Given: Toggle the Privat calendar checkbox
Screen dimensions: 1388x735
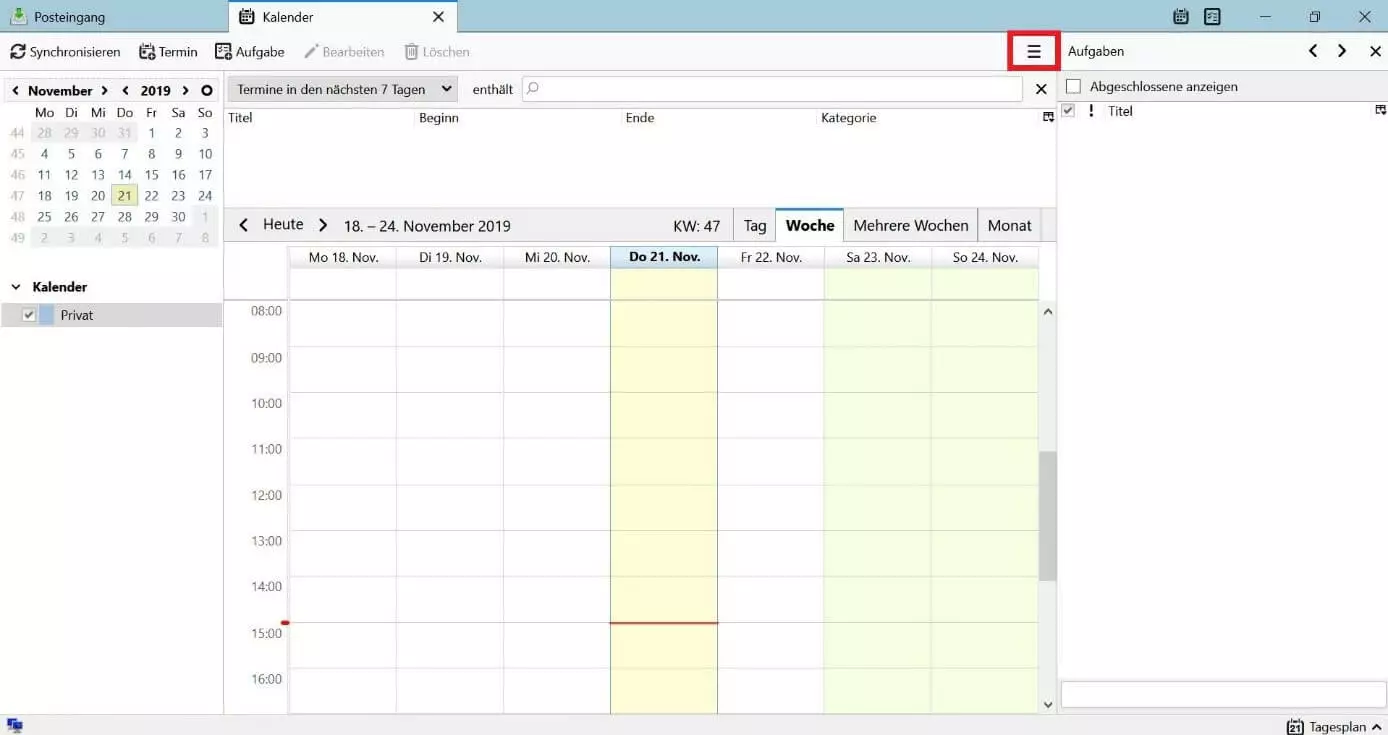Looking at the screenshot, I should coord(29,315).
